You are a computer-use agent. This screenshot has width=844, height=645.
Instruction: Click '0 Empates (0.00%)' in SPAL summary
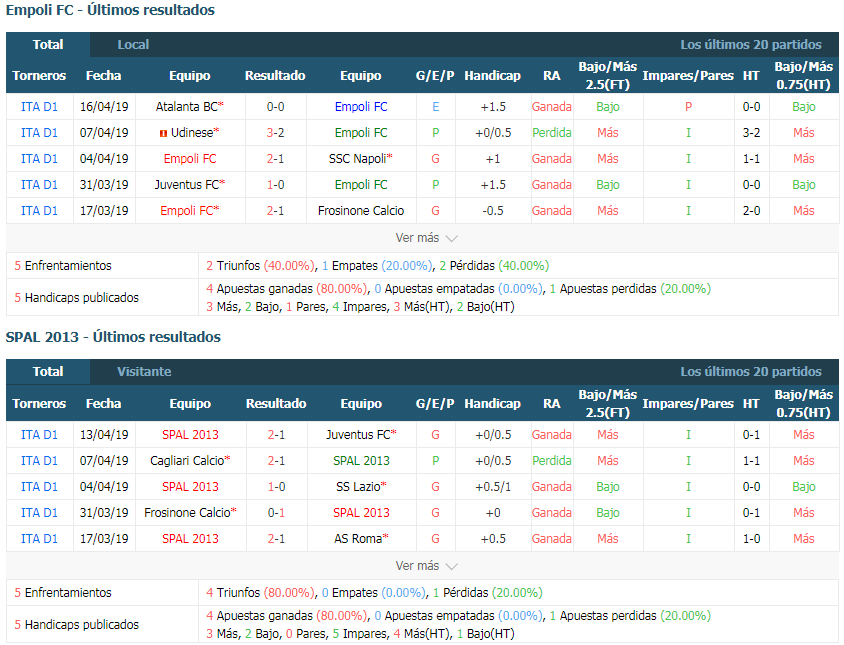374,593
